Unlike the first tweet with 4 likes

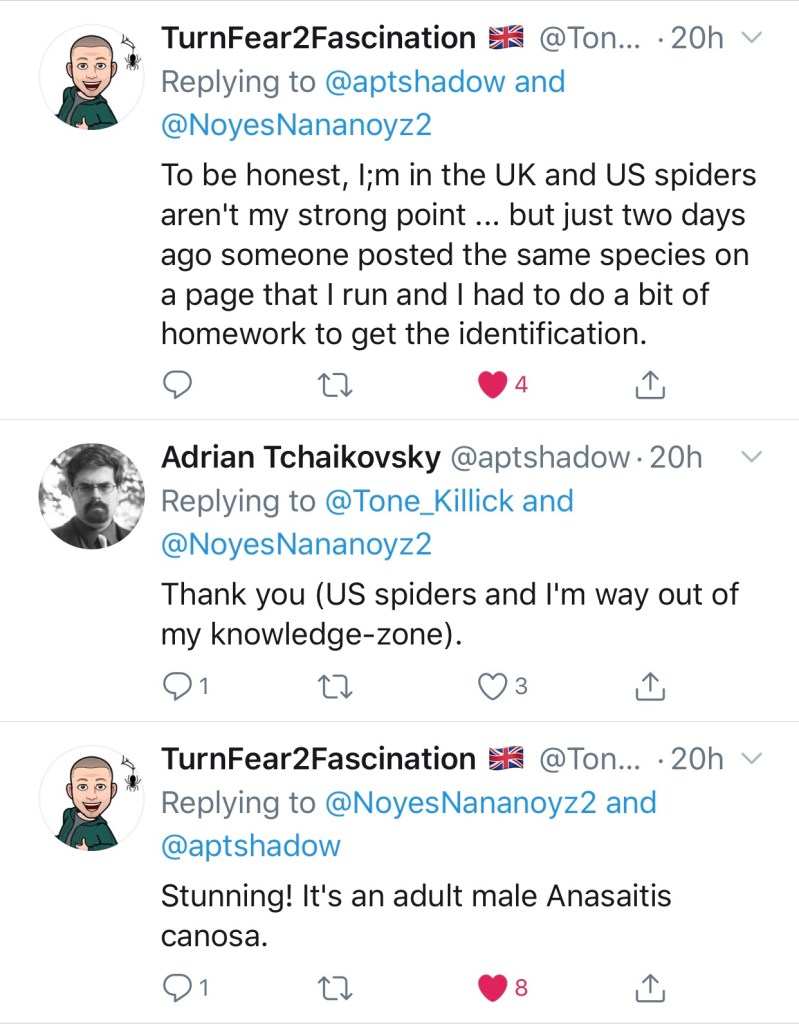click(493, 384)
